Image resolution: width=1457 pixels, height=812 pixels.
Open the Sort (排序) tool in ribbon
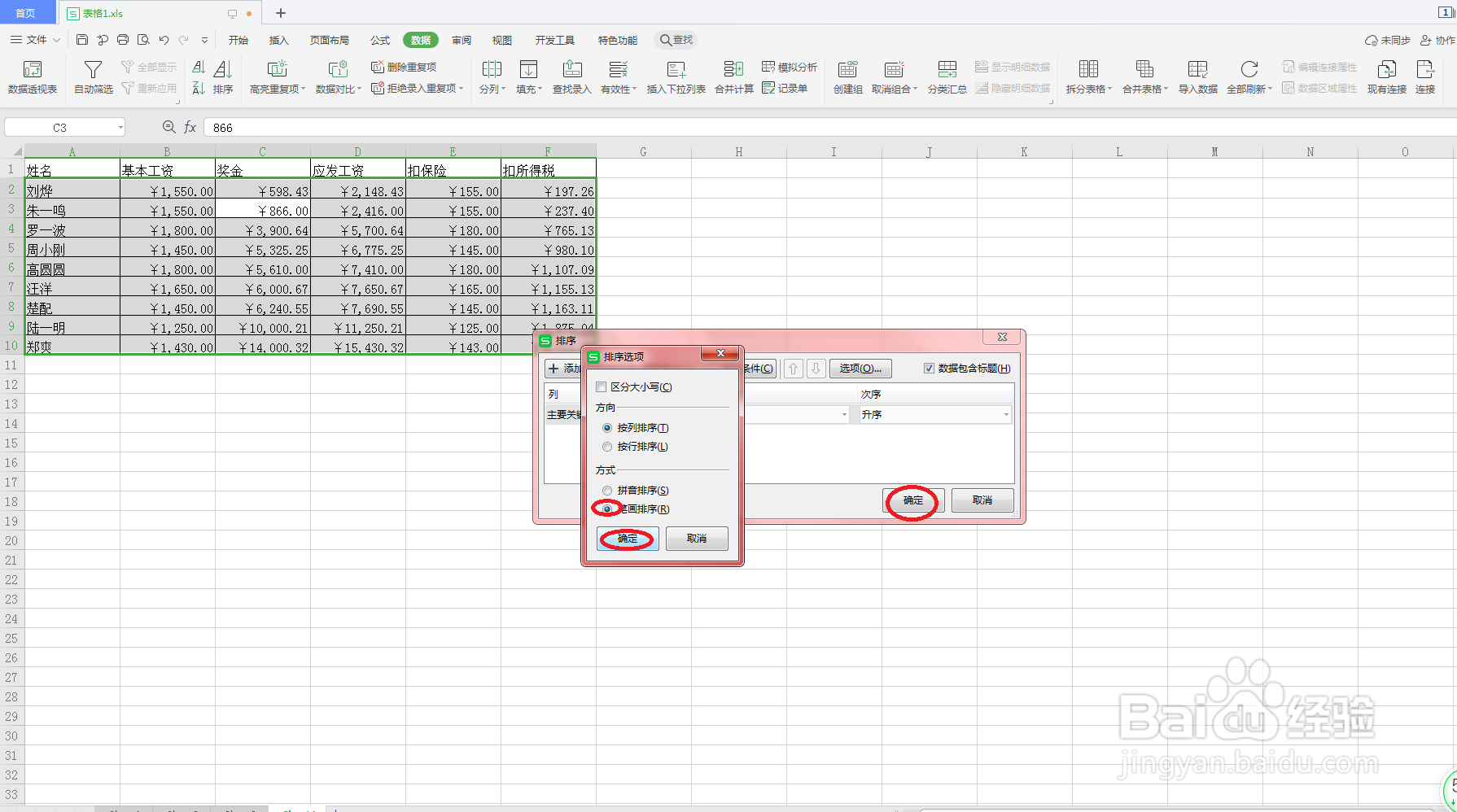(223, 78)
